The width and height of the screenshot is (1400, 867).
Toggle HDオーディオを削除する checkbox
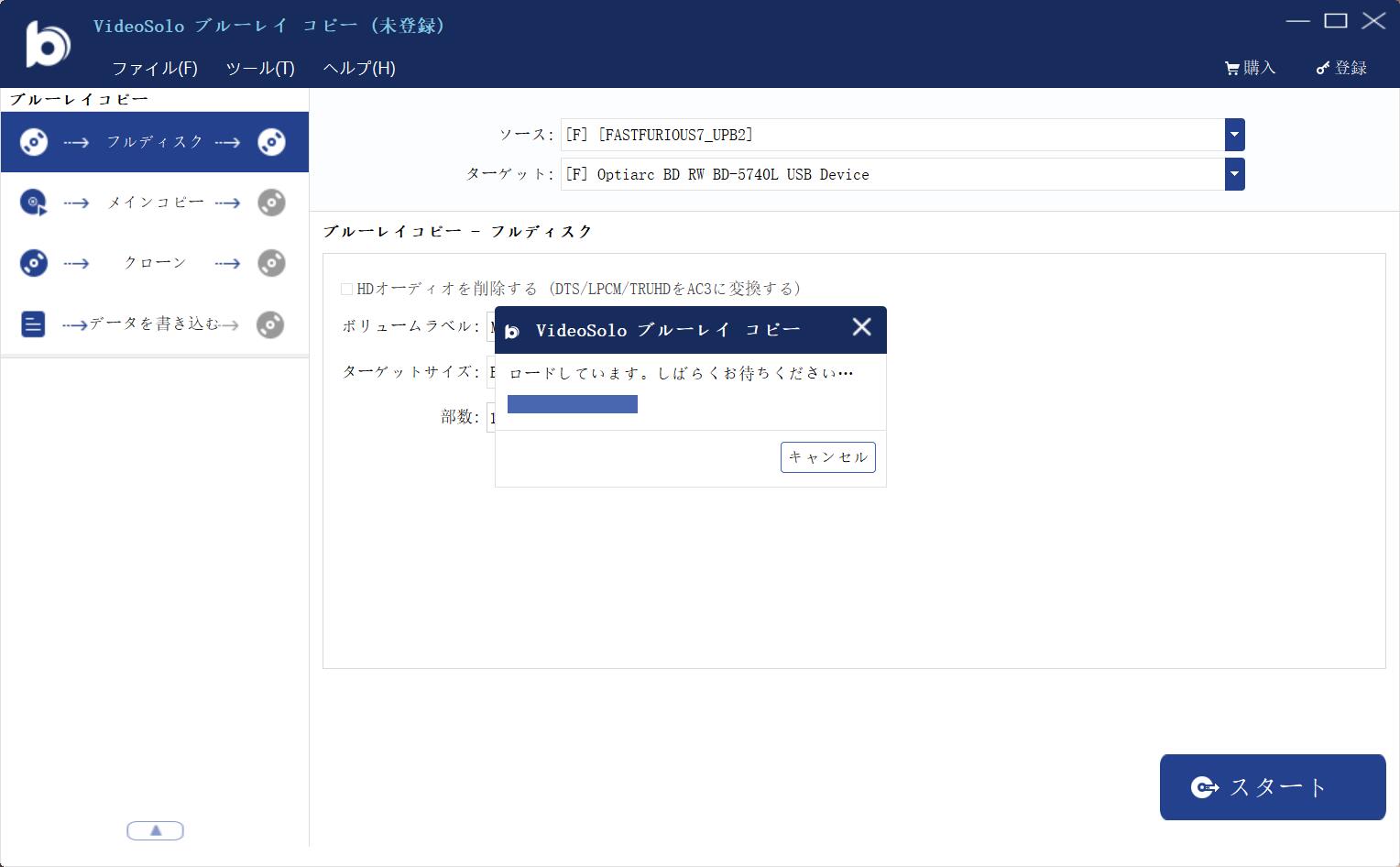tap(346, 289)
